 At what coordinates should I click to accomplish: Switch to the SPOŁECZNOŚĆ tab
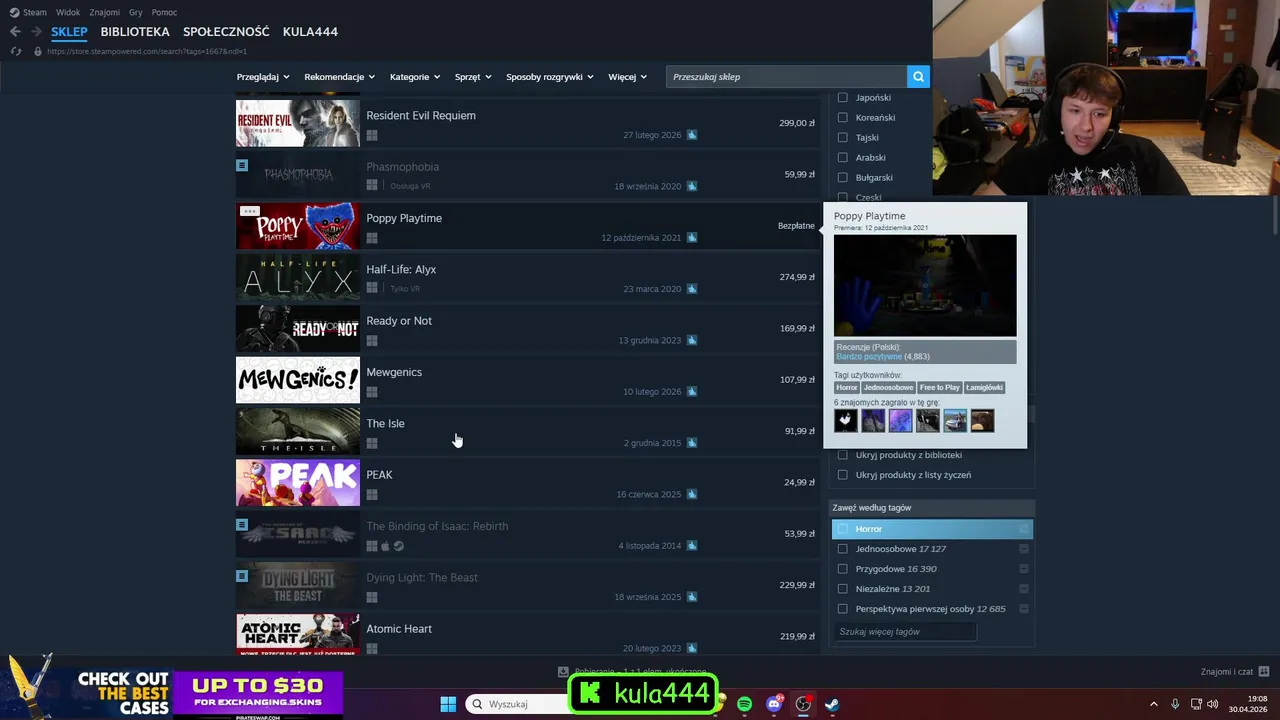226,32
